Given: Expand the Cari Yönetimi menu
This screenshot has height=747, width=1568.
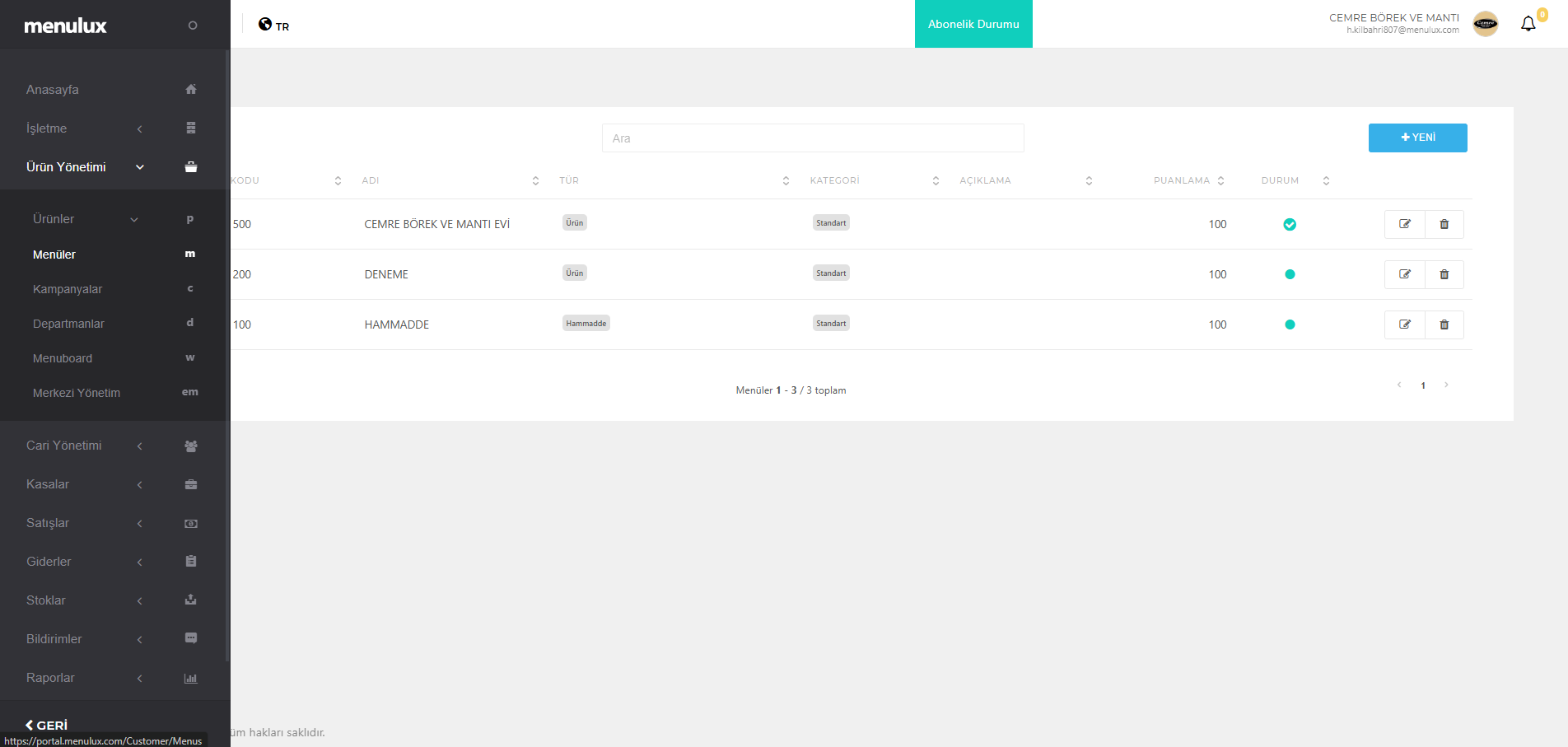Looking at the screenshot, I should click(140, 446).
